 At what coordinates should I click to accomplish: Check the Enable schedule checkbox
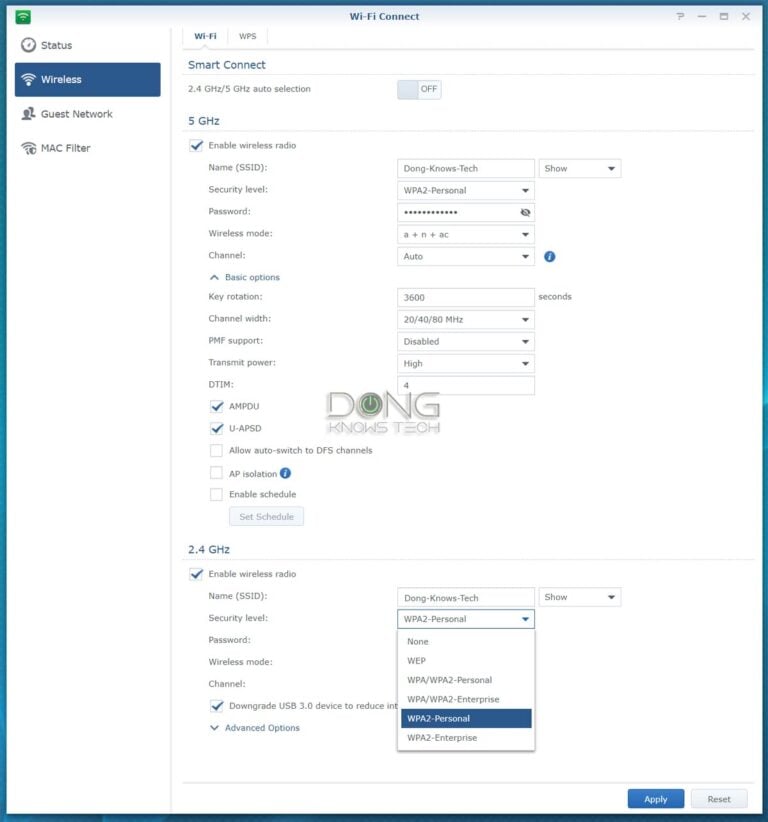click(x=216, y=495)
